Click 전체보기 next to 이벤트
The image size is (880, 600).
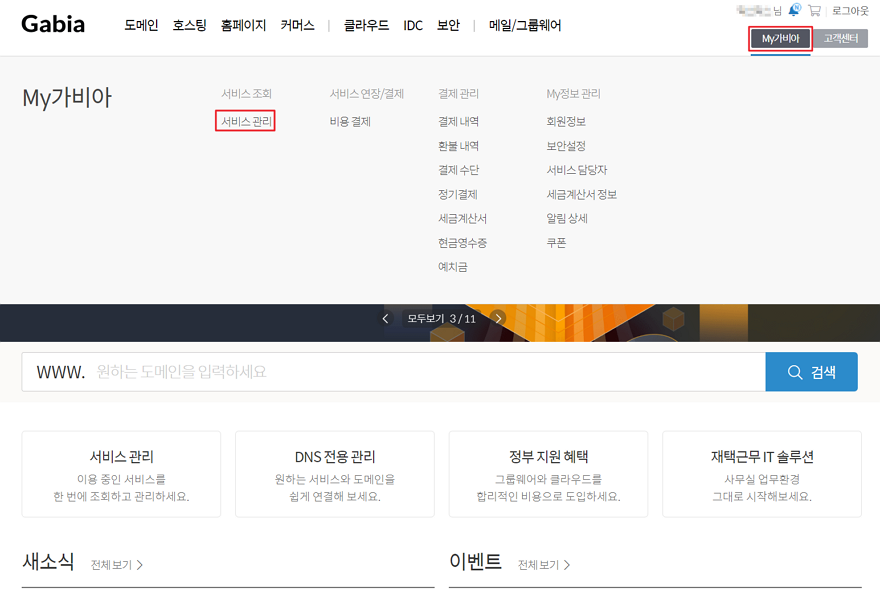tap(544, 565)
